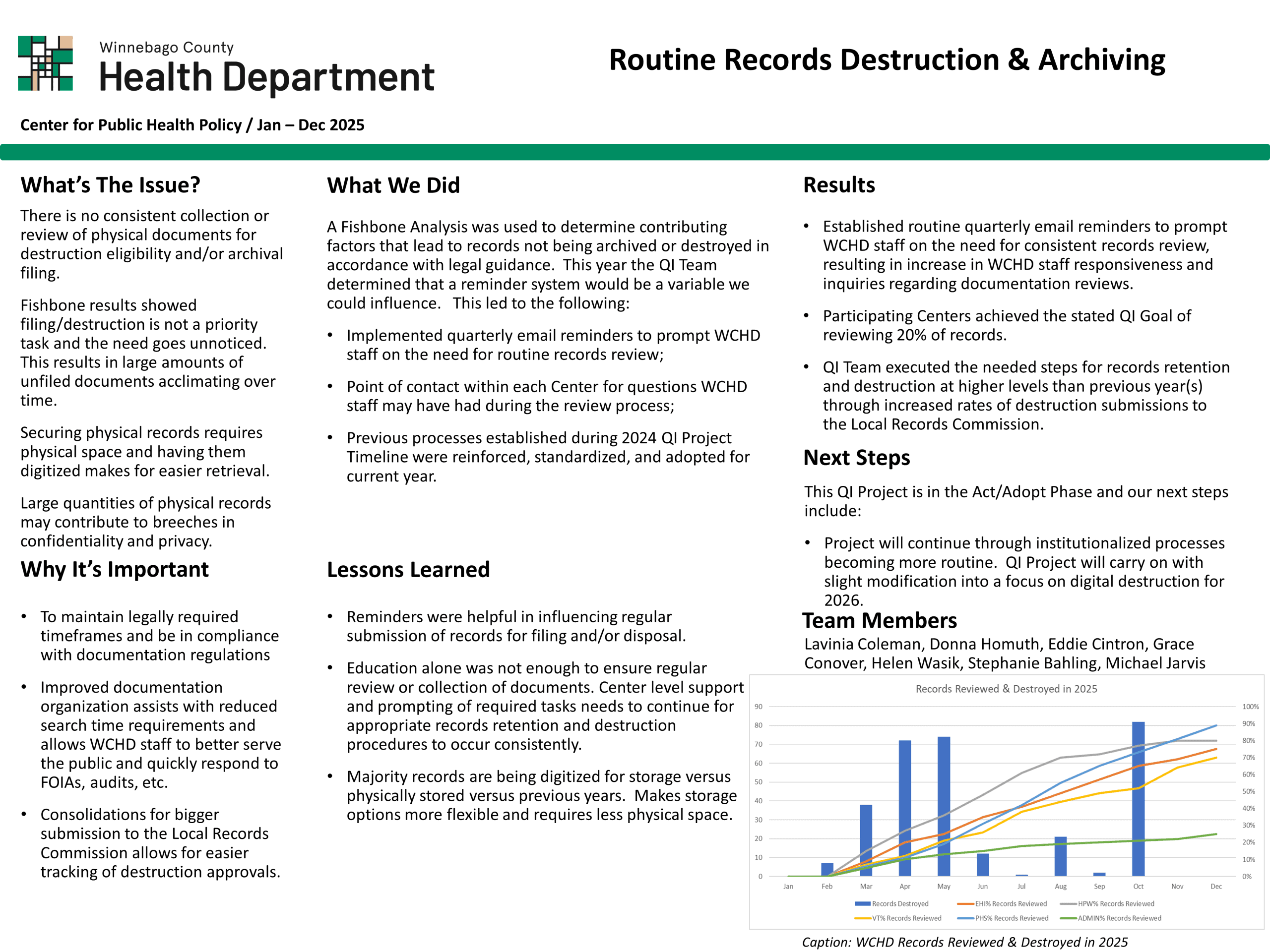Click the What We Did heading
Image resolution: width=1270 pixels, height=952 pixels.
pos(393,185)
